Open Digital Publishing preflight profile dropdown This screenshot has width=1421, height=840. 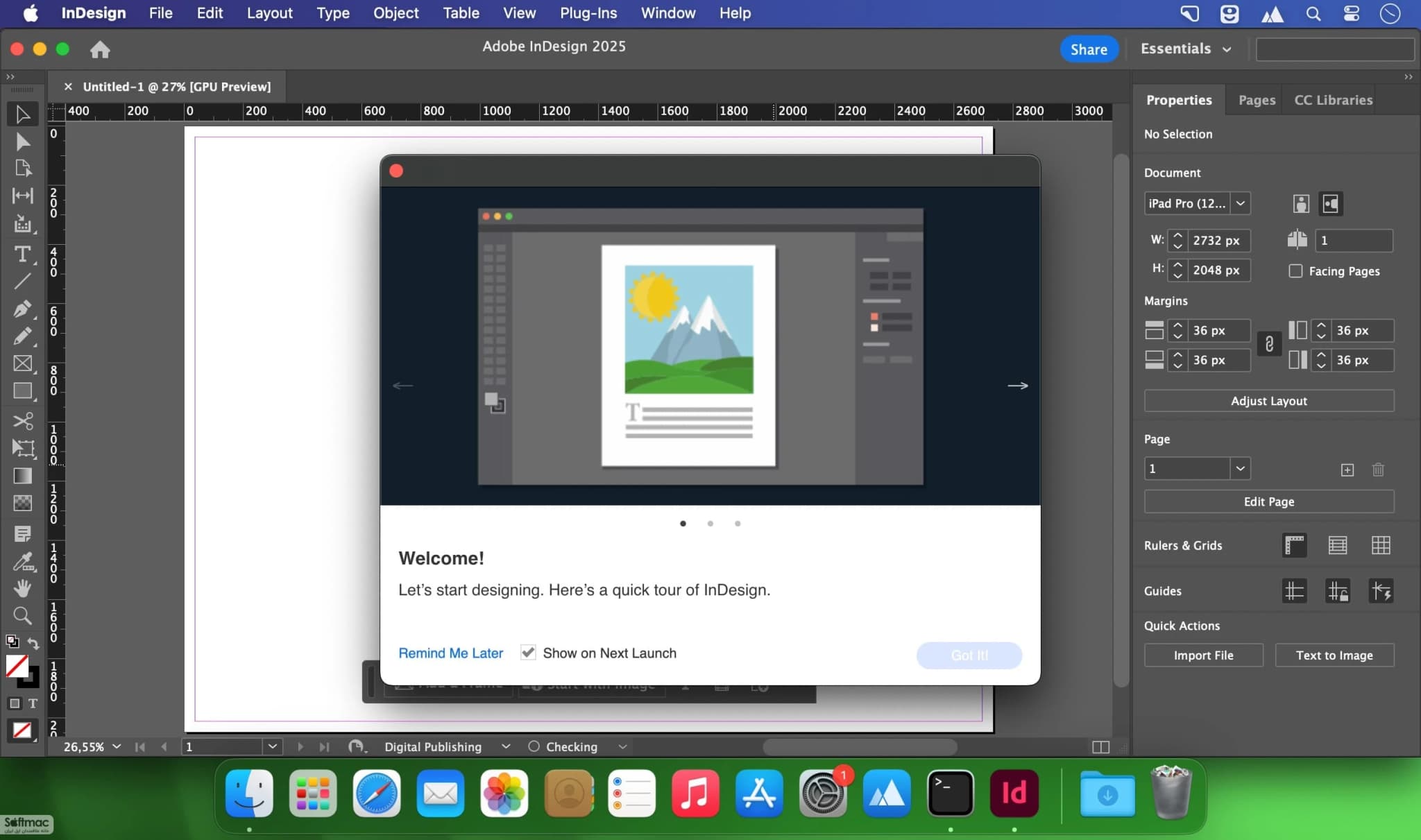point(506,746)
